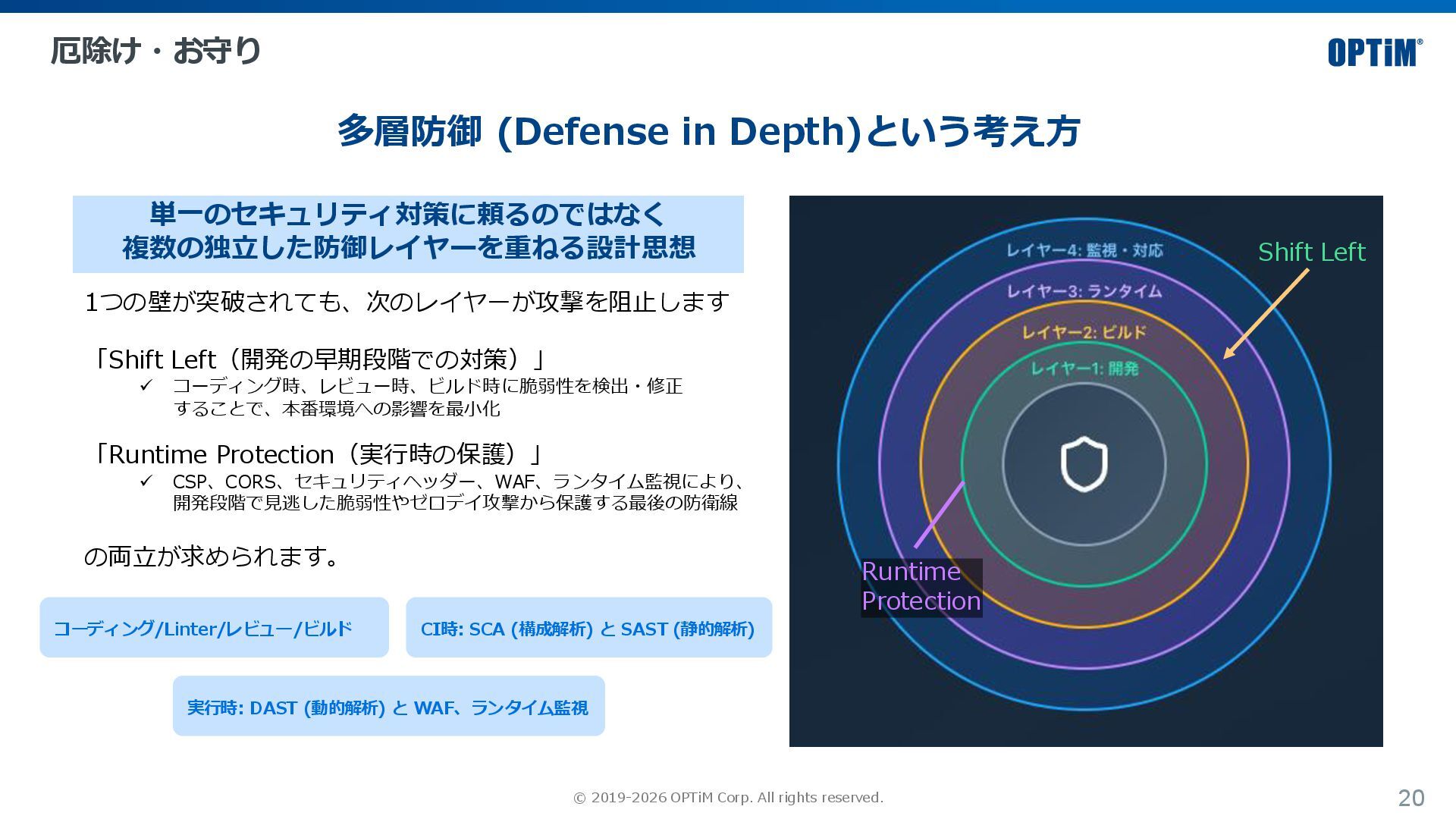This screenshot has width=1456, height=819.
Task: Select the レイヤー1: 開発 label
Action: pyautogui.click(x=1084, y=369)
